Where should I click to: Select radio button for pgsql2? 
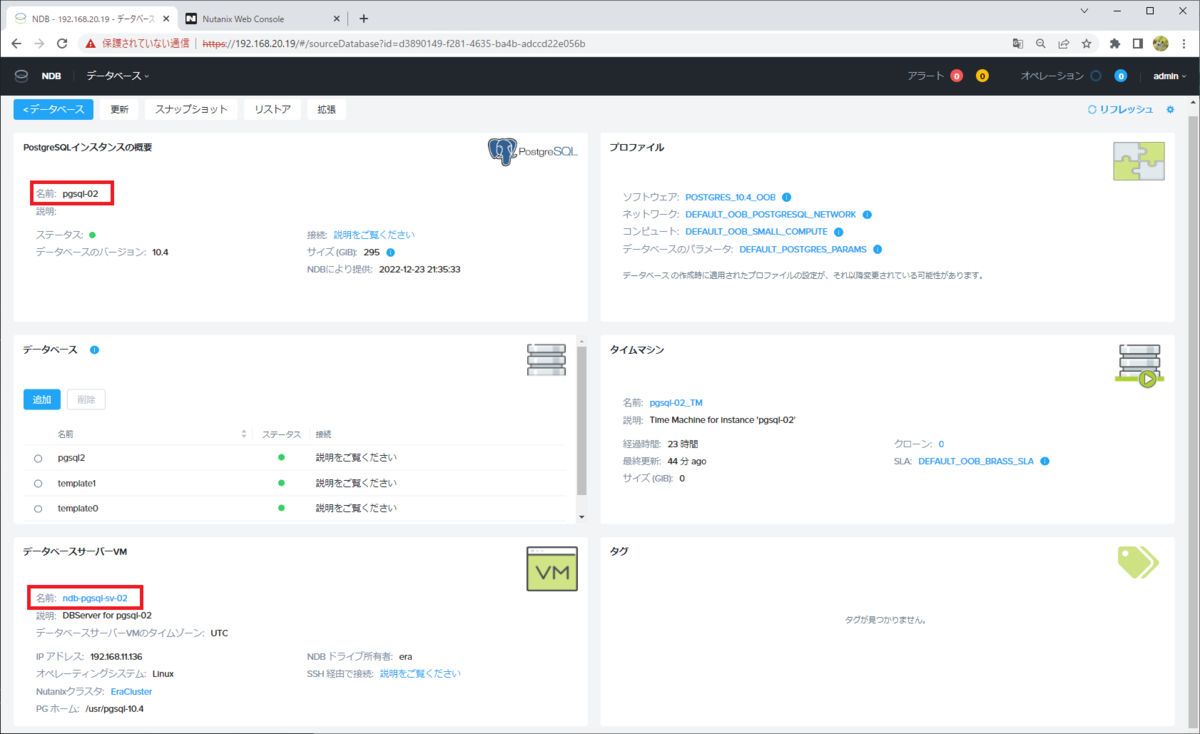(38, 458)
